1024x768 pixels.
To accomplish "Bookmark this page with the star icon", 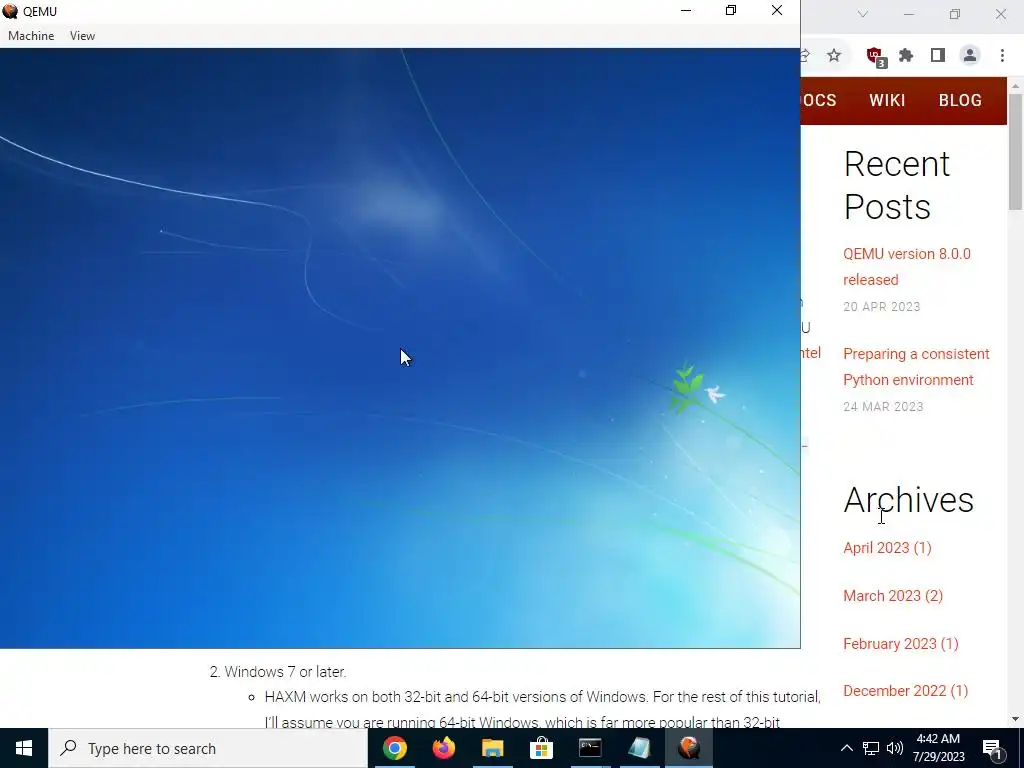I will pyautogui.click(x=834, y=56).
